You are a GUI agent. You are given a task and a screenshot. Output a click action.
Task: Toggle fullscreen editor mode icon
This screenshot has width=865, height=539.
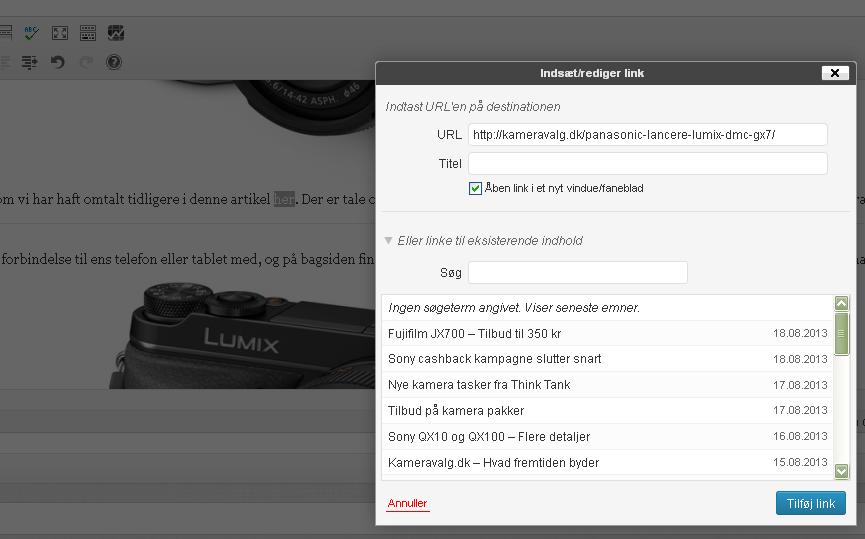point(60,33)
